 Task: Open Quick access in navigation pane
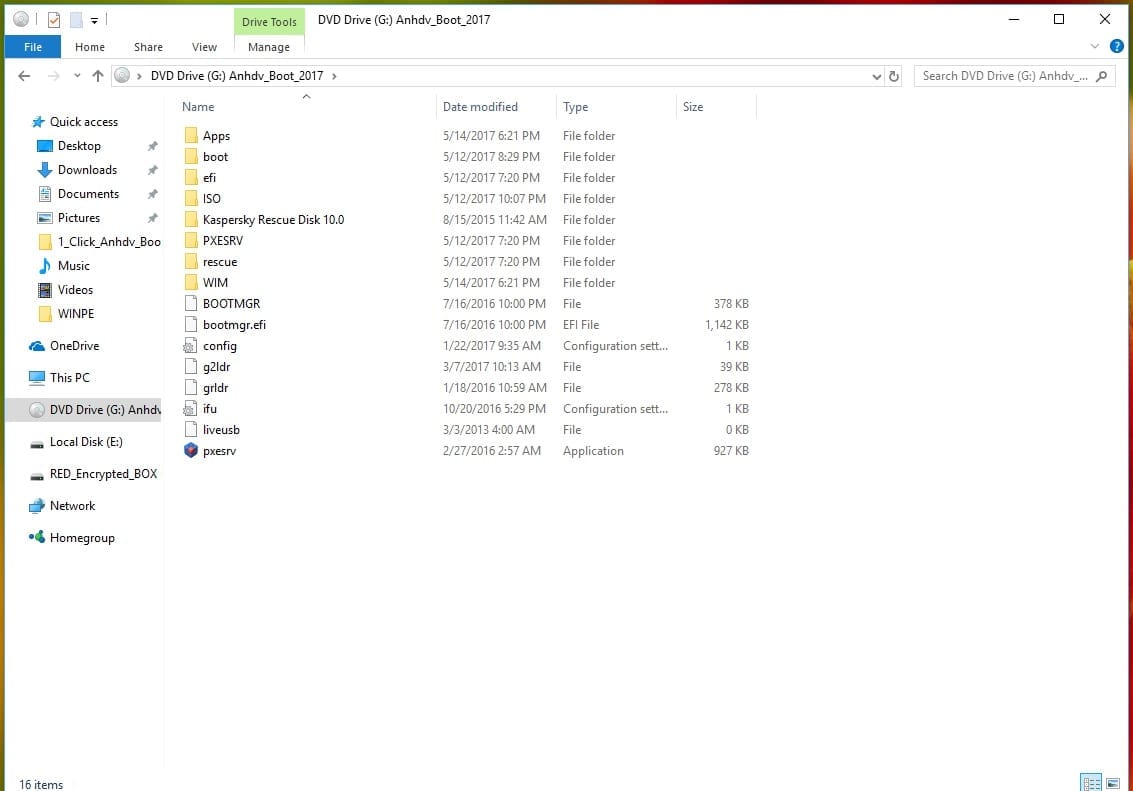83,122
